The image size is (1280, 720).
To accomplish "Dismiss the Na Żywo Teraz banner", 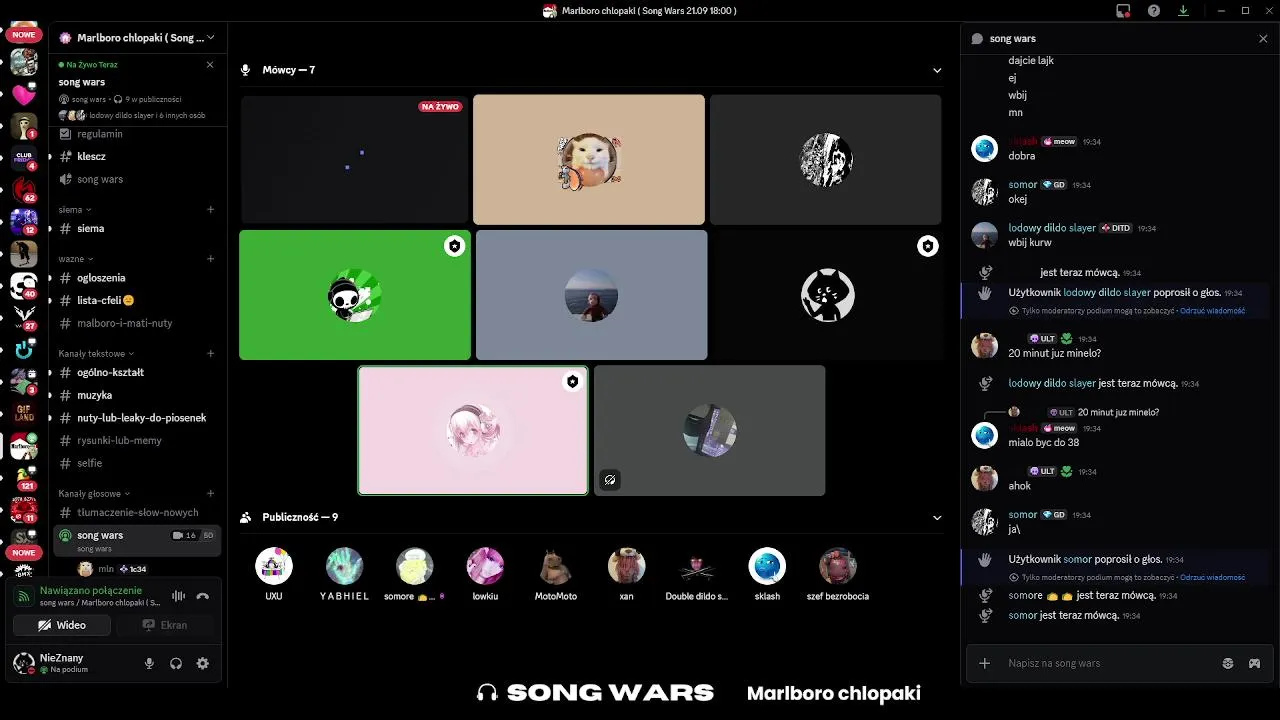I will coord(210,64).
